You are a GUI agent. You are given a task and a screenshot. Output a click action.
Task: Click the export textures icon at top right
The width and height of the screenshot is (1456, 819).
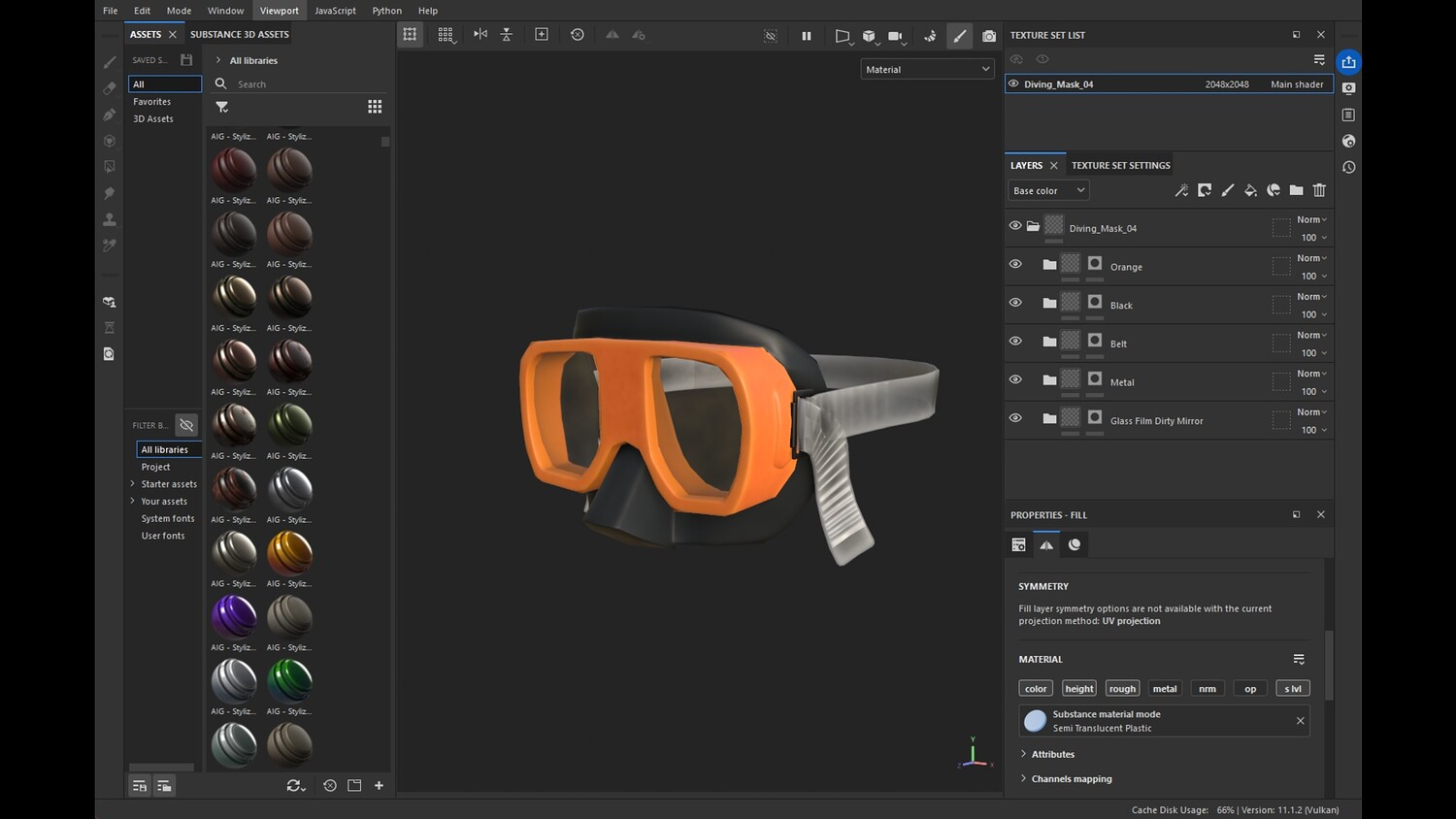pos(1348,62)
